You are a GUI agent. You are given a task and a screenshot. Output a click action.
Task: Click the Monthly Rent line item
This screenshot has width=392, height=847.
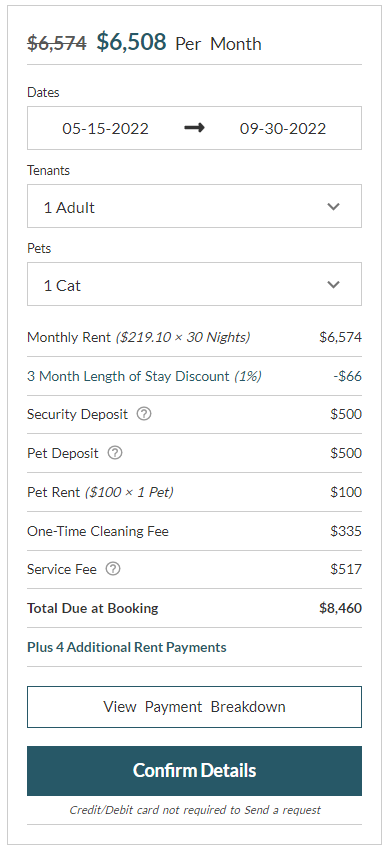click(194, 338)
